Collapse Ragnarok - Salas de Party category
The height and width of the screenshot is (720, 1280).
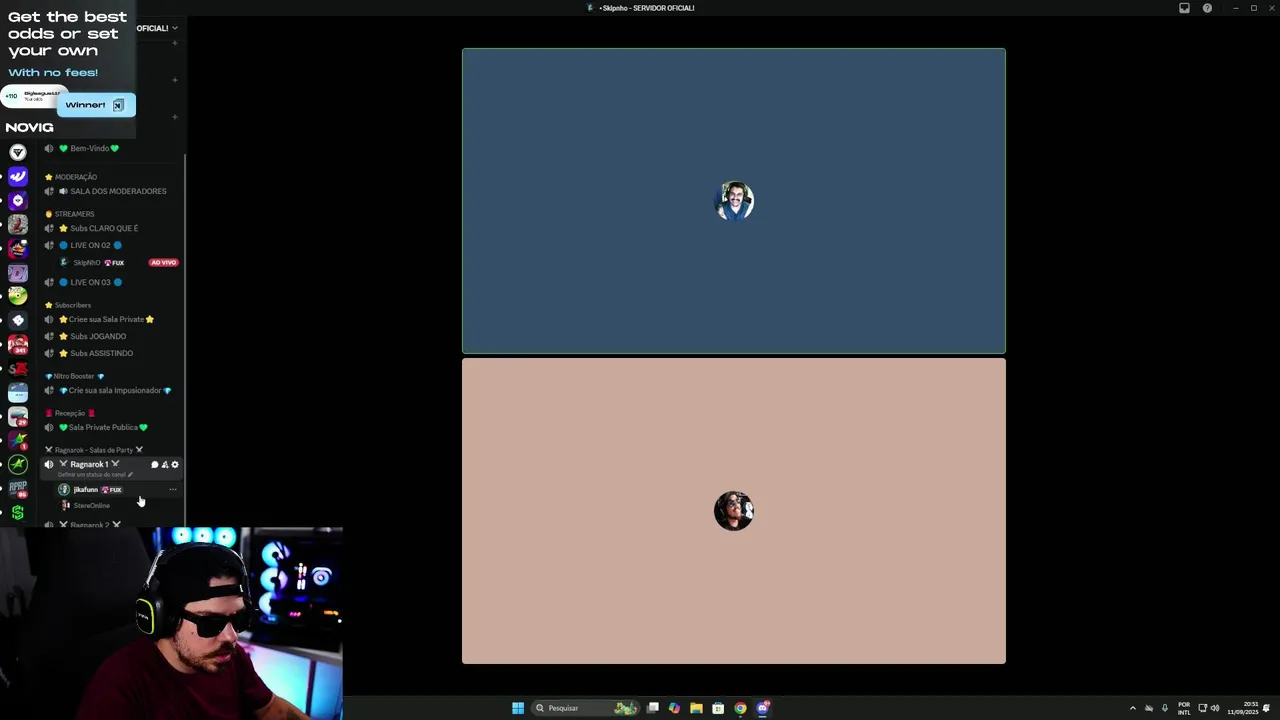point(94,450)
